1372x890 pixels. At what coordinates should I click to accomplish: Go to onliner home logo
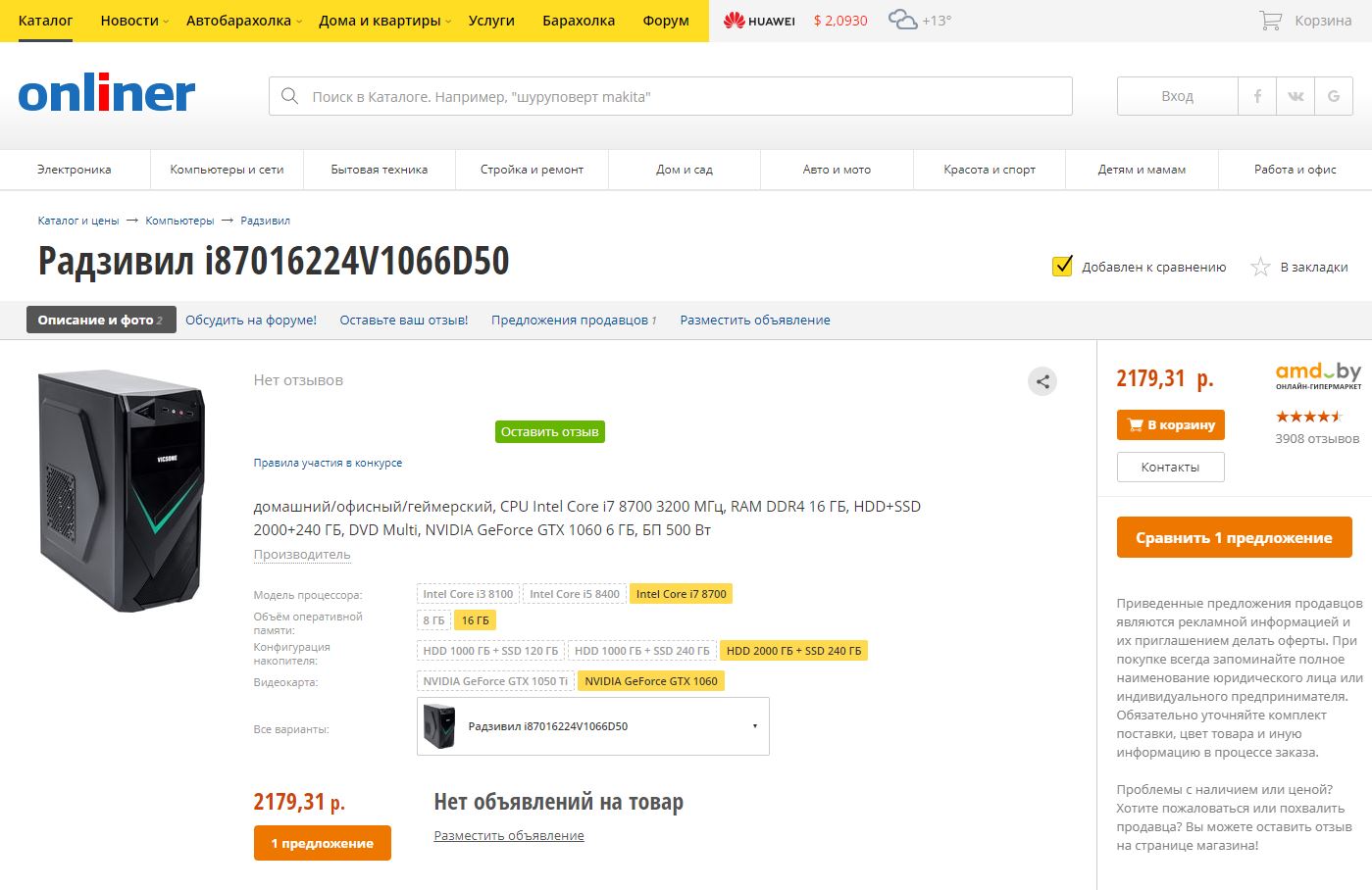(x=106, y=93)
